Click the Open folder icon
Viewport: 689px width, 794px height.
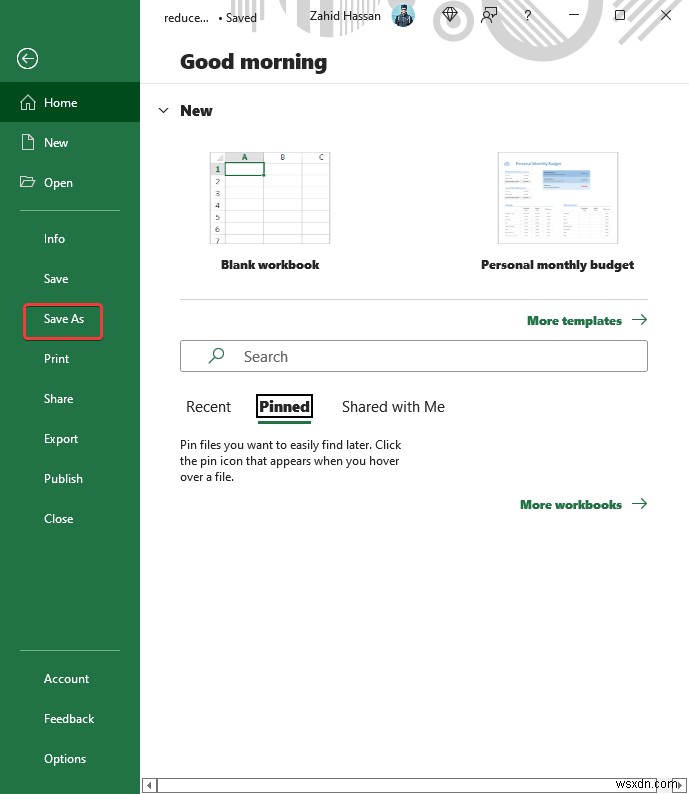pyautogui.click(x=27, y=183)
